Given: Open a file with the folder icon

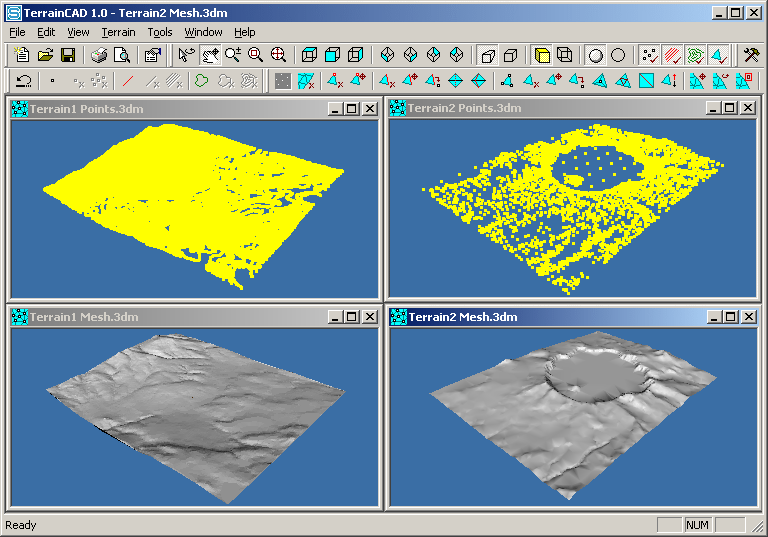Looking at the screenshot, I should (45, 55).
